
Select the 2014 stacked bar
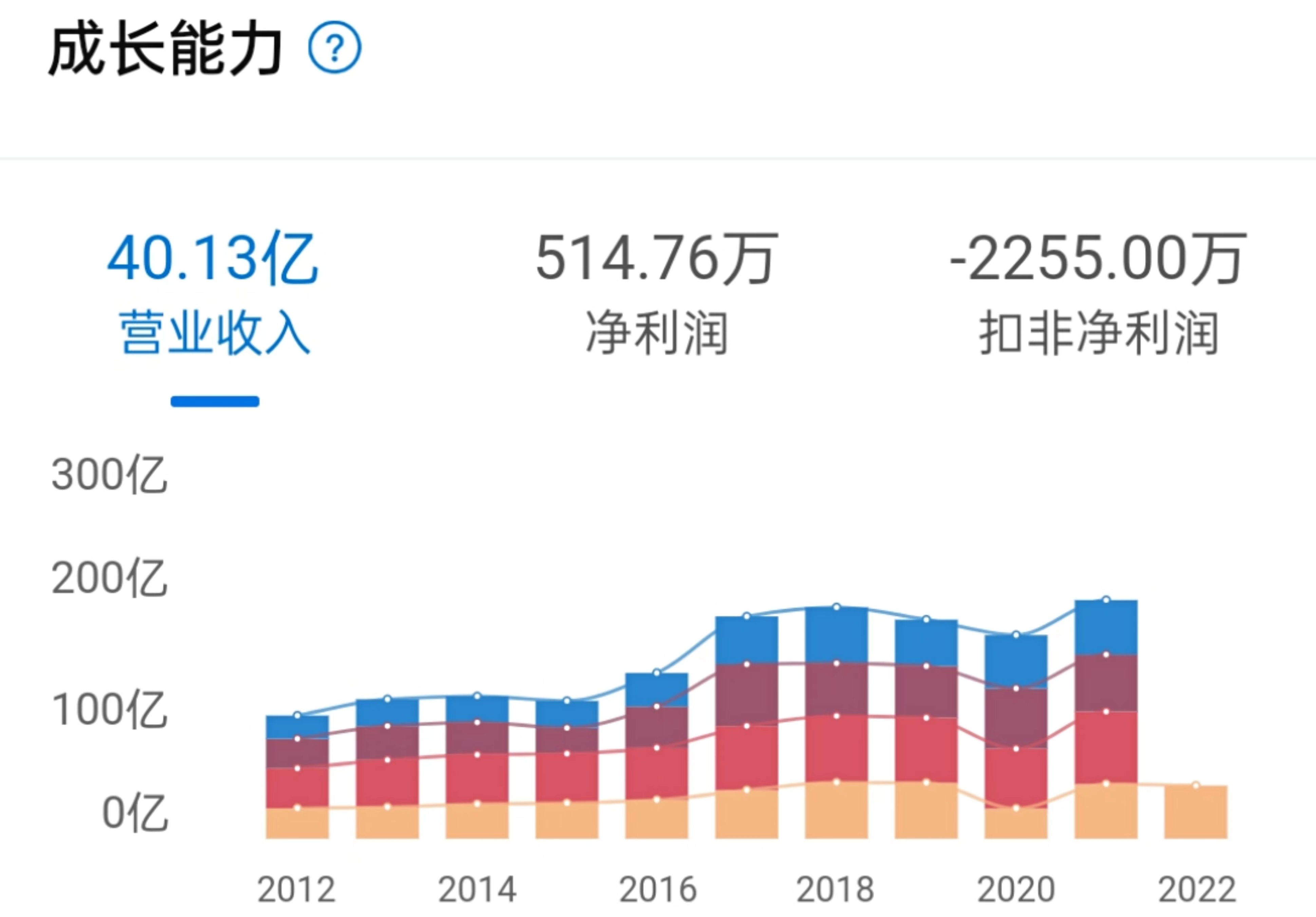click(477, 767)
